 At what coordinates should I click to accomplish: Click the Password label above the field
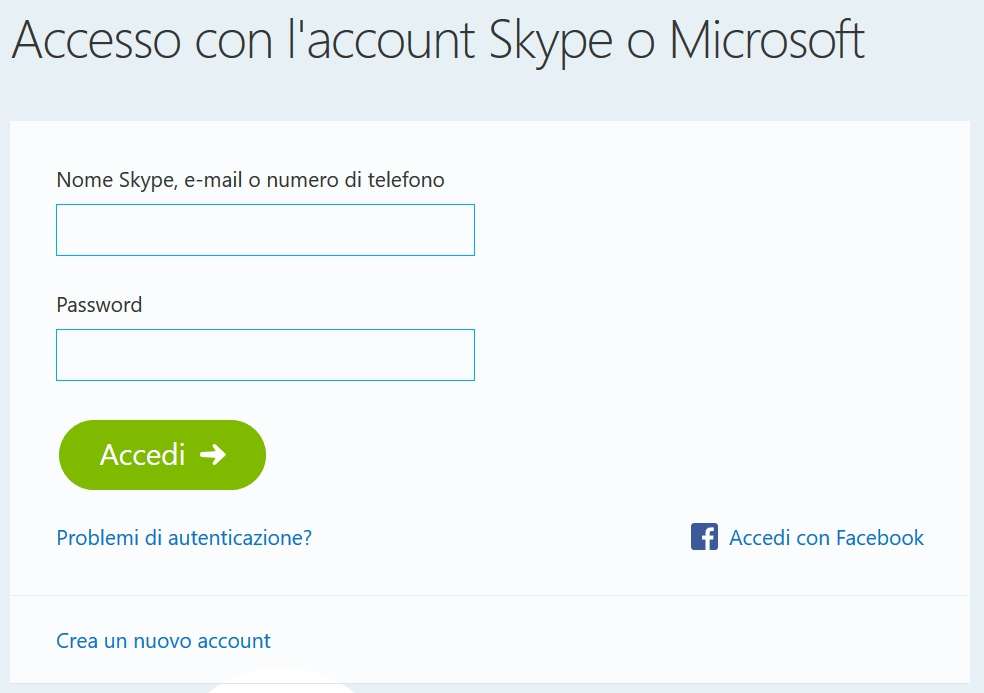[99, 305]
